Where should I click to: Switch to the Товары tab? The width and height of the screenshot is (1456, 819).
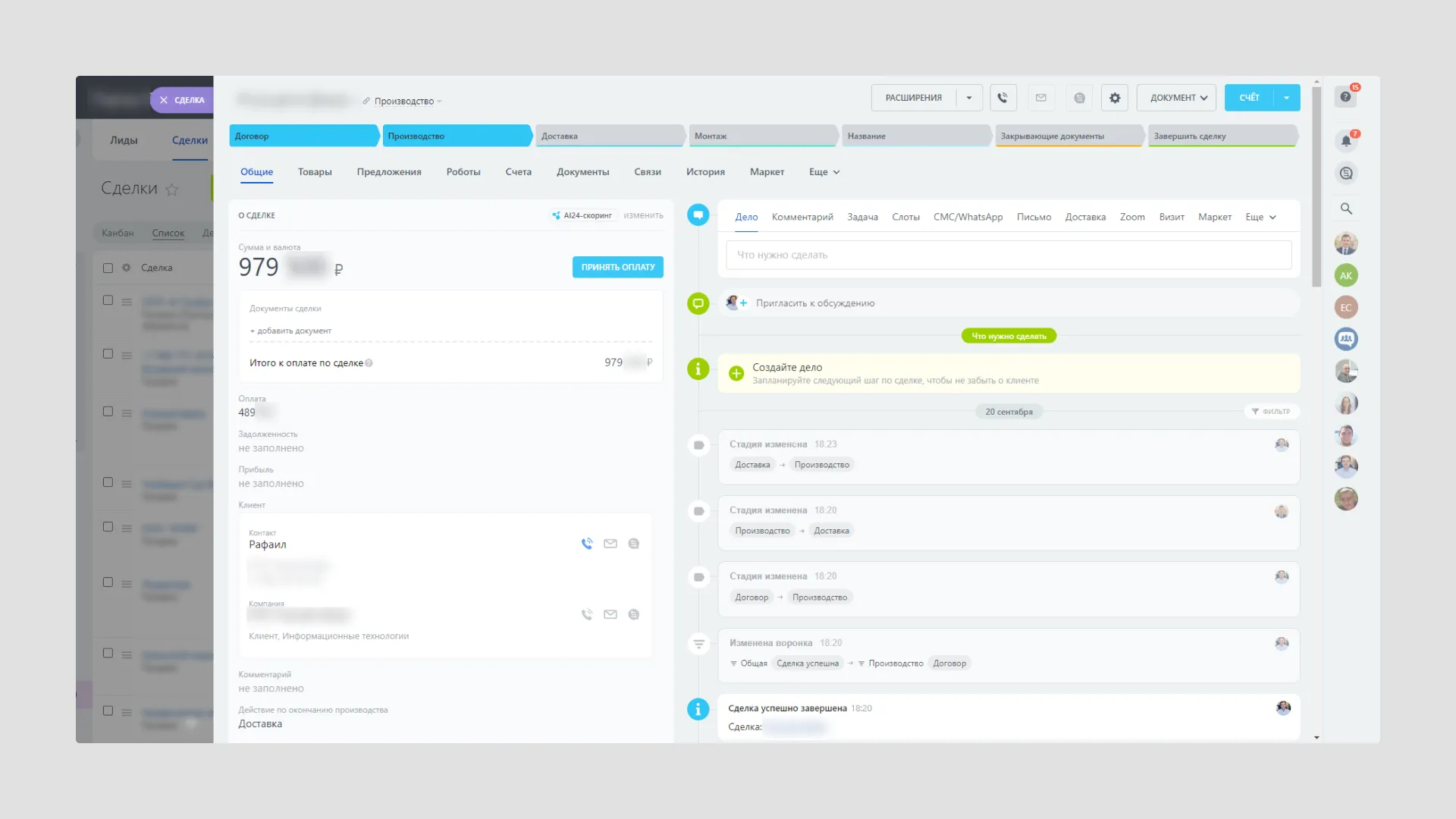(315, 172)
